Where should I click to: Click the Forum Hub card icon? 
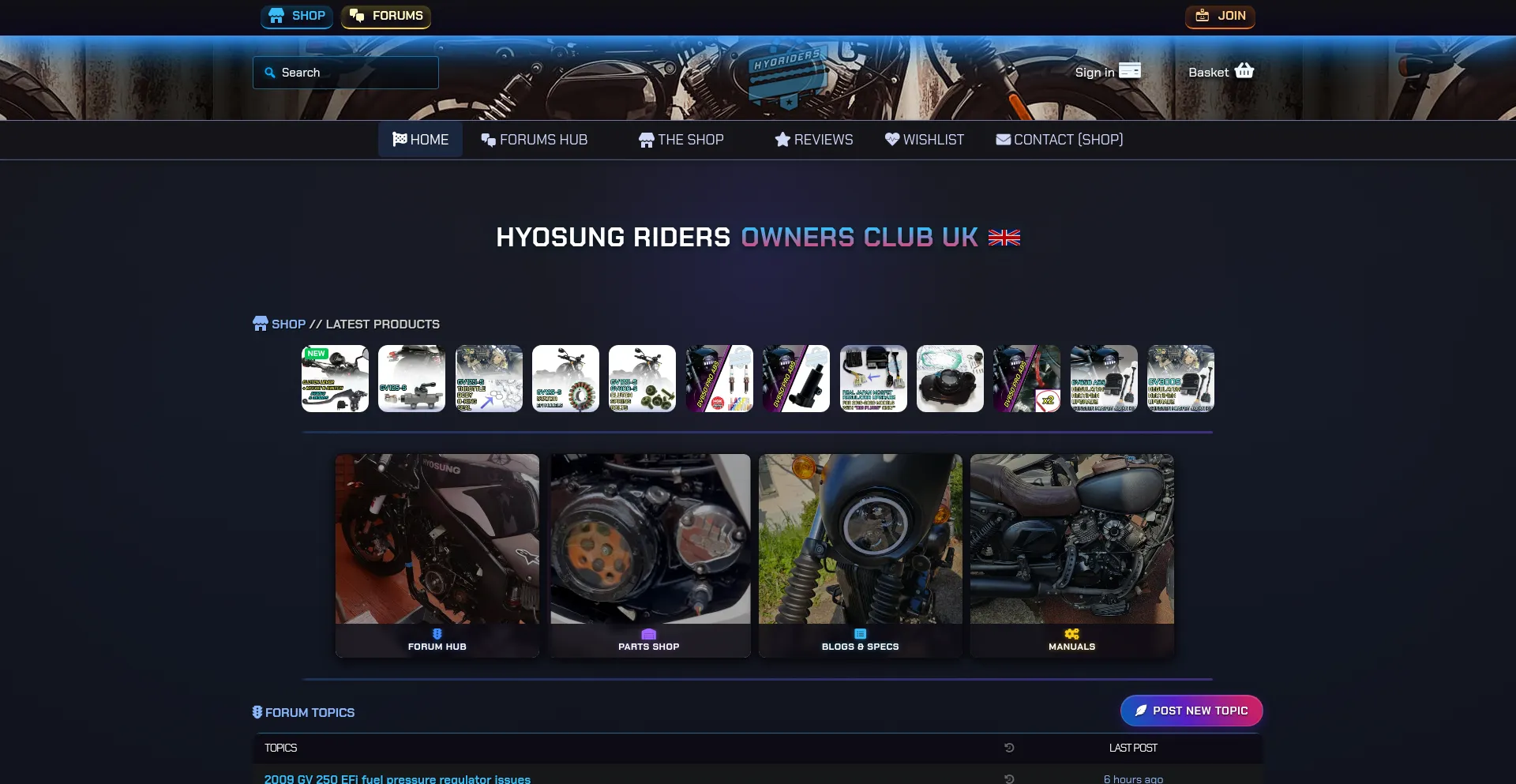click(x=437, y=634)
